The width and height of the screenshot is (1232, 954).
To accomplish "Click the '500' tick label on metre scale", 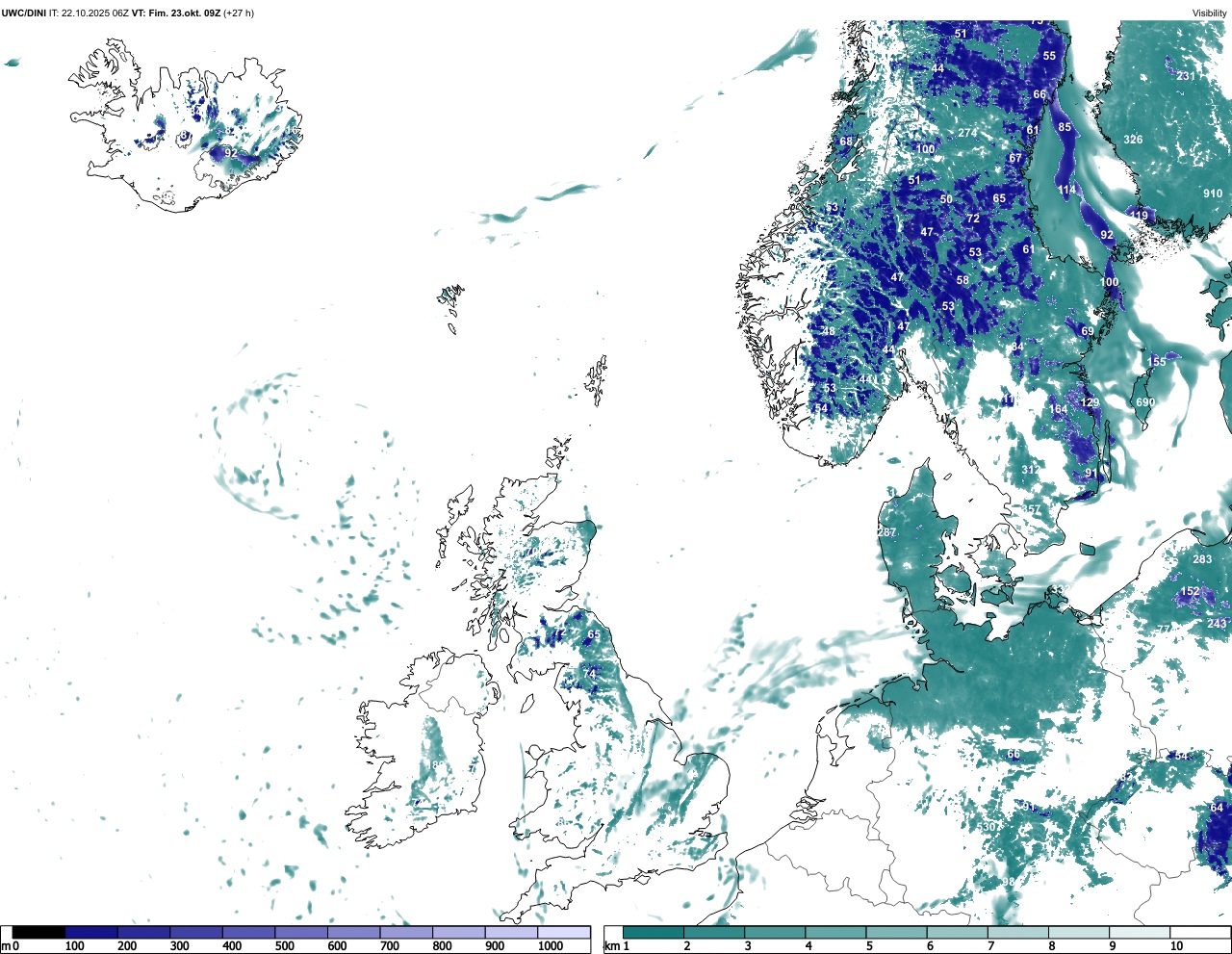I will click(283, 946).
